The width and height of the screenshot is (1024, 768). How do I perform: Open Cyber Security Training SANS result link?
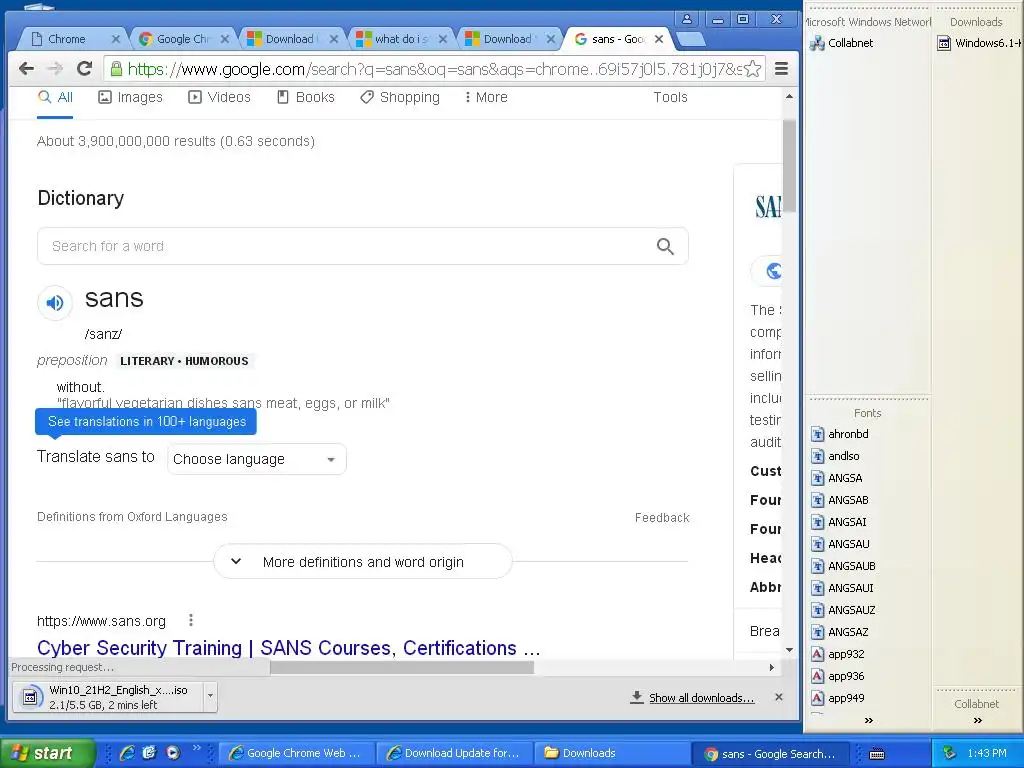(x=289, y=648)
